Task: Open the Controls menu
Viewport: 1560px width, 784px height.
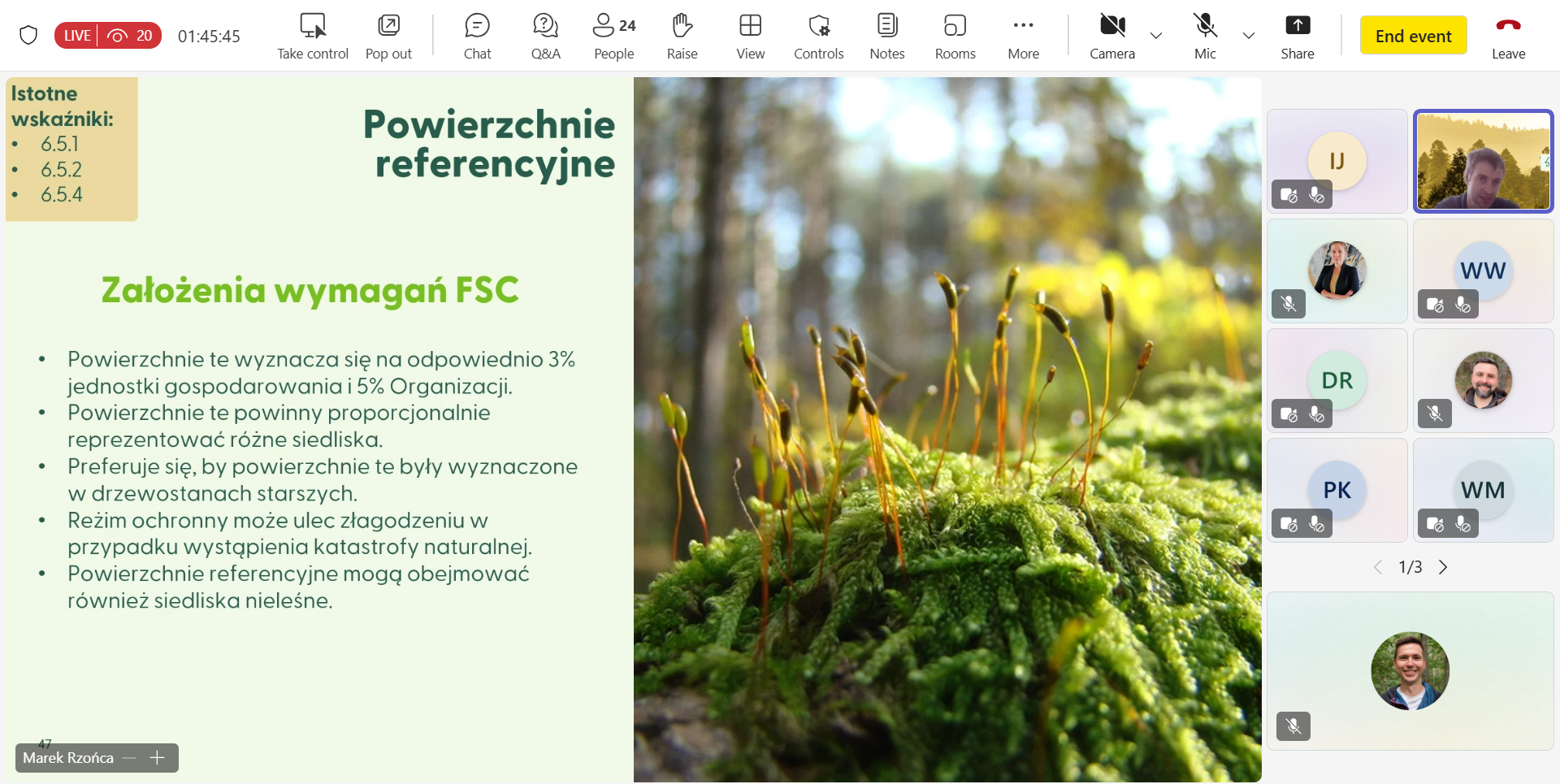Action: (818, 36)
